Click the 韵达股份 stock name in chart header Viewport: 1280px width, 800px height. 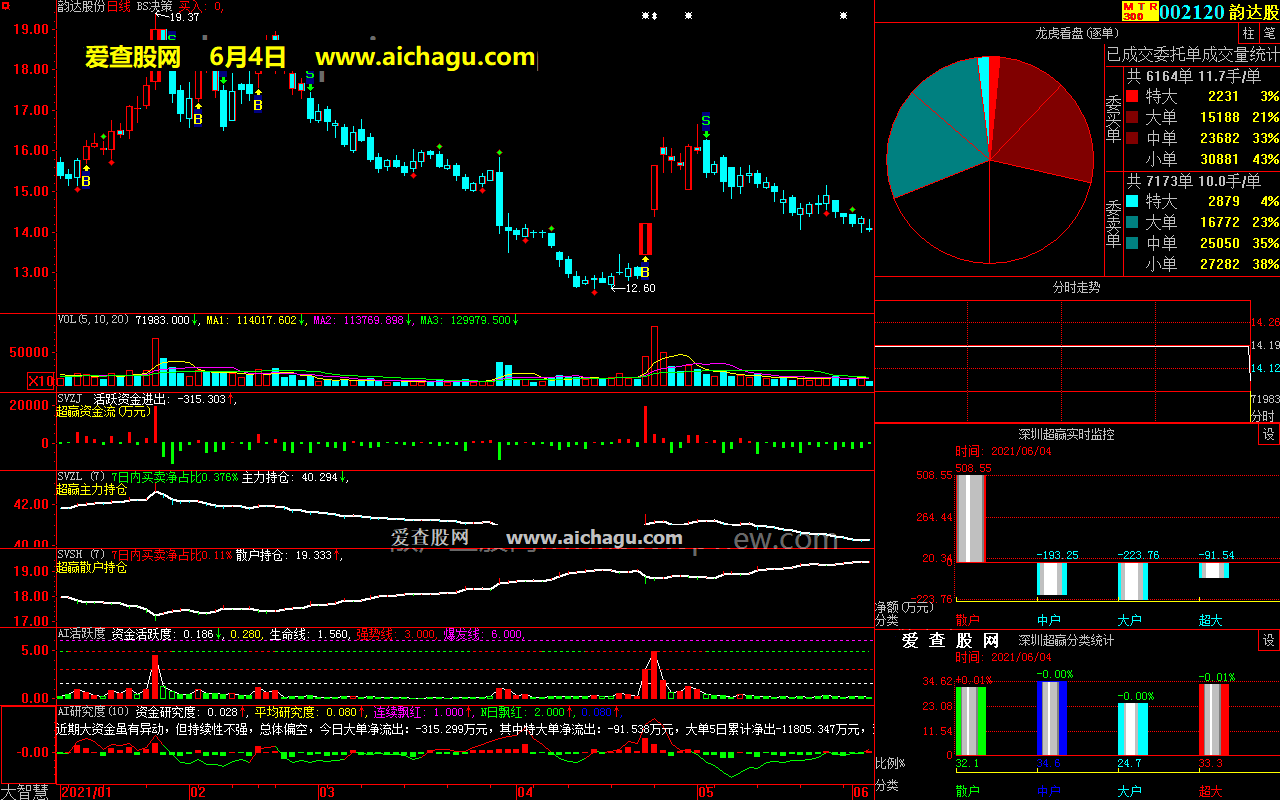[x=81, y=6]
